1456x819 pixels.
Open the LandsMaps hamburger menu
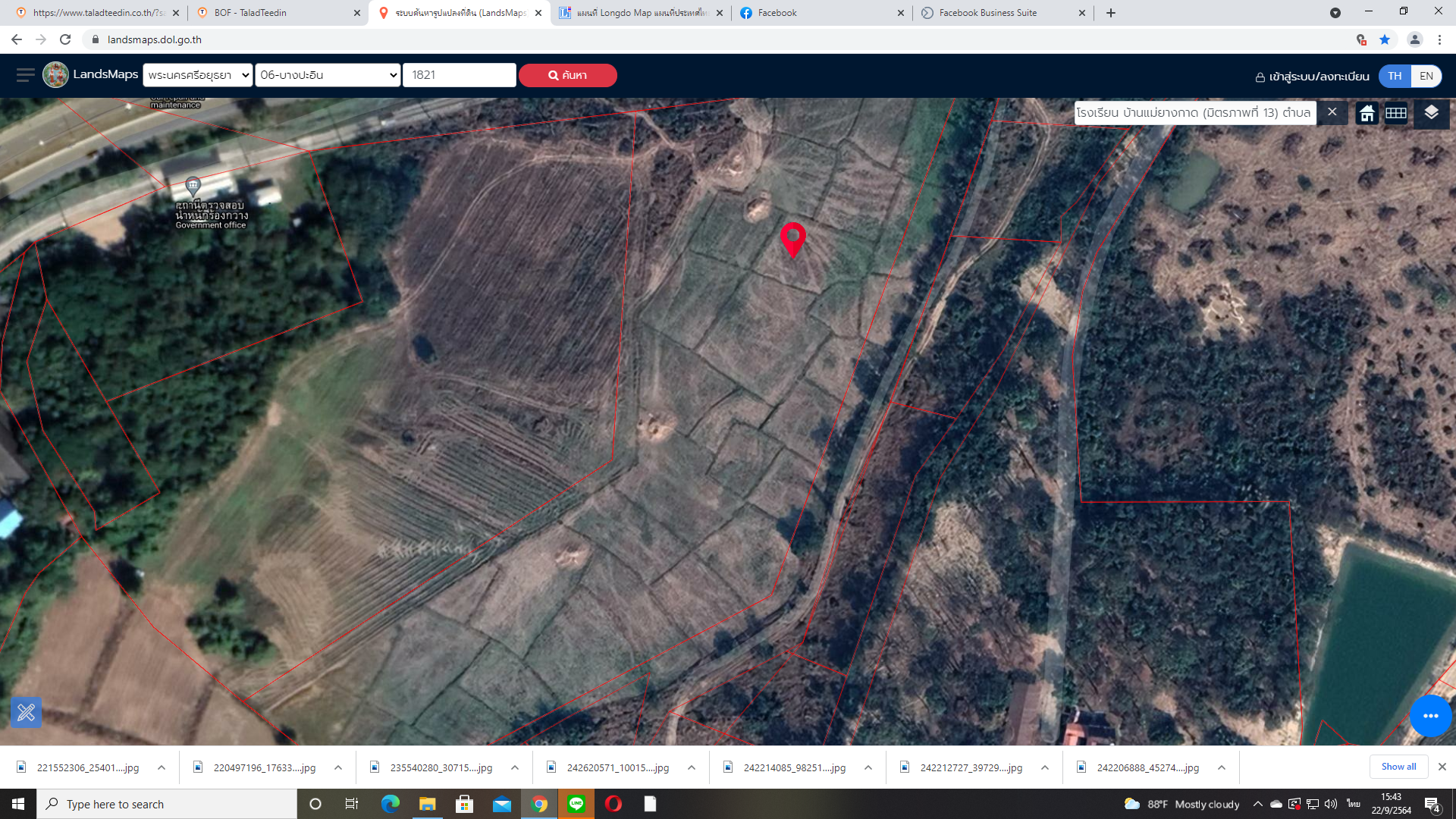(25, 74)
